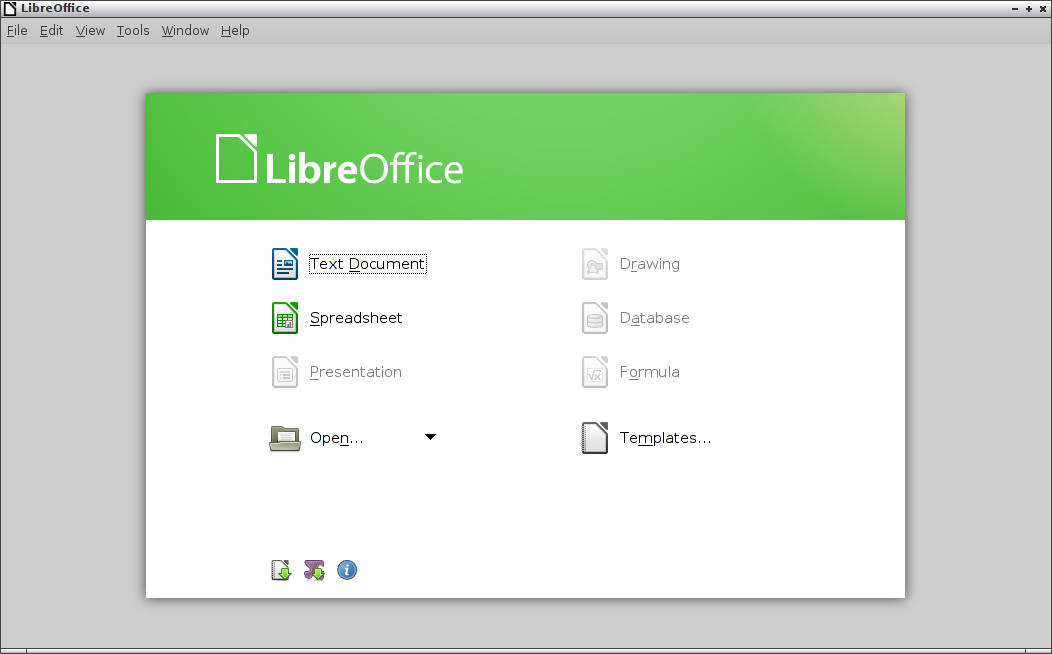
Task: Click the grayed-out Database icon
Action: click(594, 318)
